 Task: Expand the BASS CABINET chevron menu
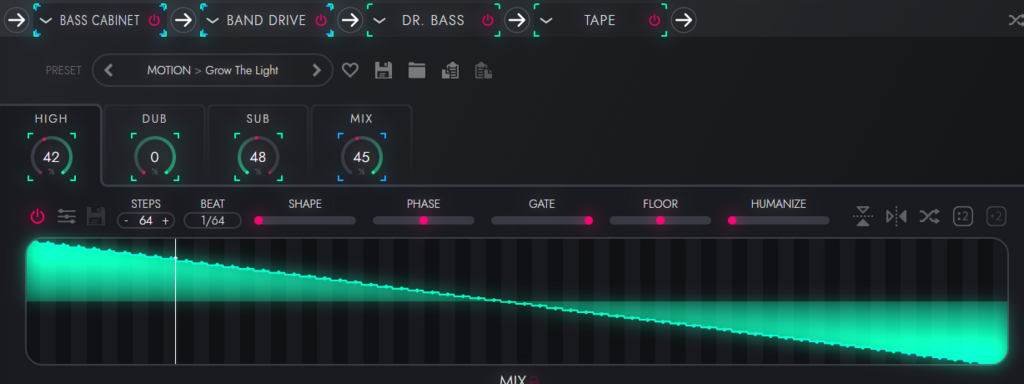[x=46, y=20]
